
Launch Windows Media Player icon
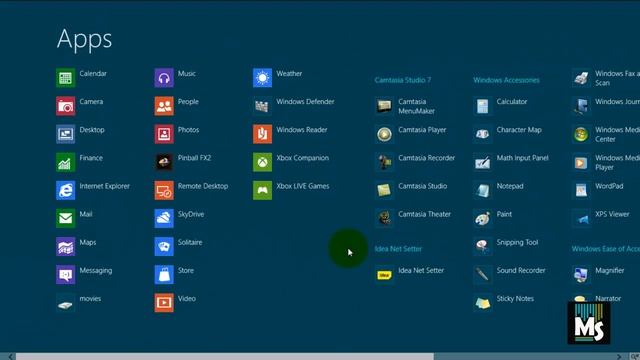click(581, 162)
